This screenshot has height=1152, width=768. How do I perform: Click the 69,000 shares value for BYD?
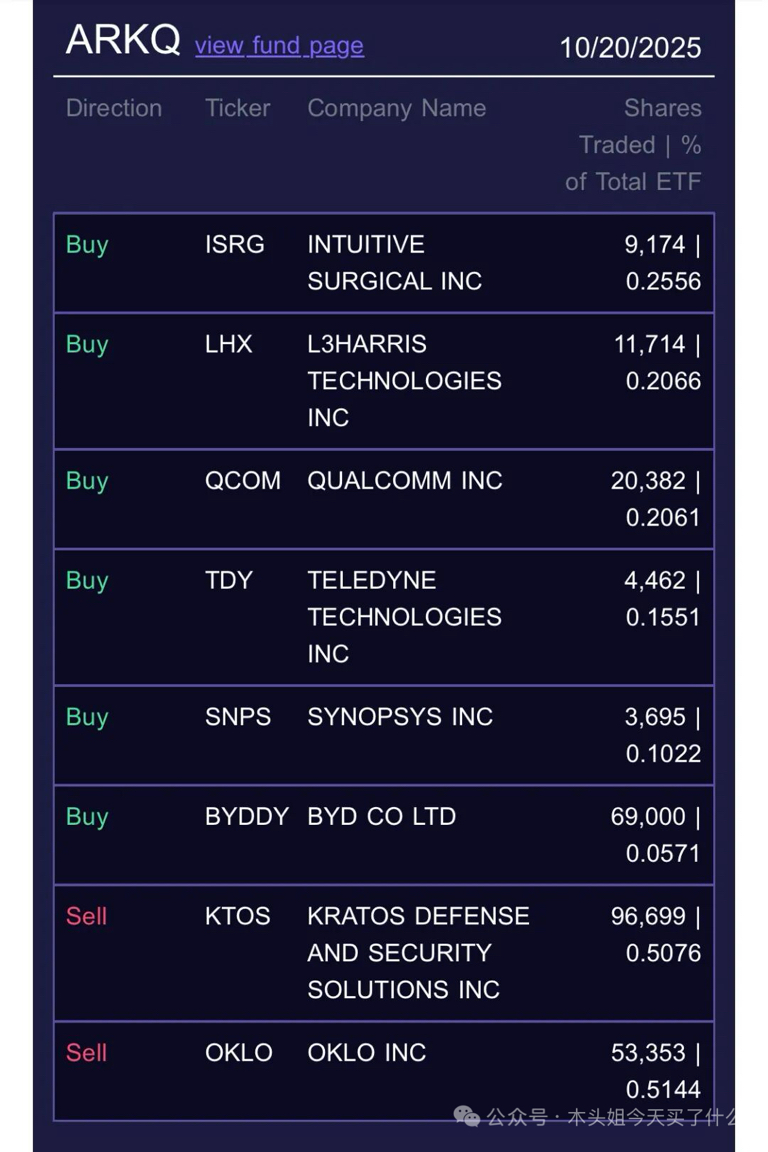point(648,816)
